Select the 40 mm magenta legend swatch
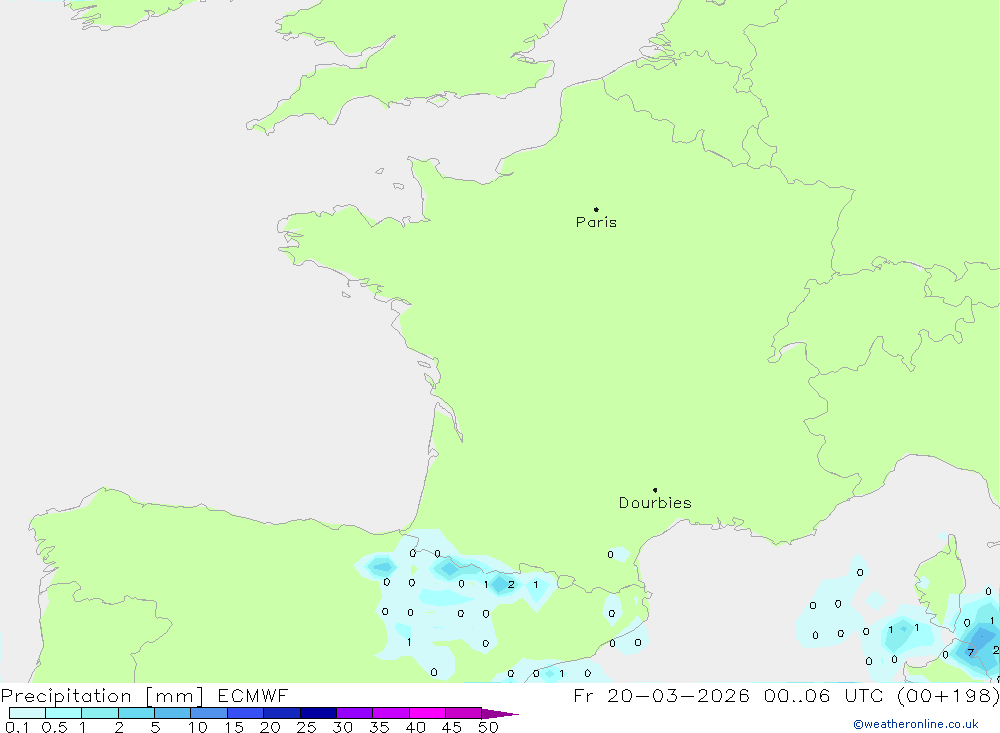1000x733 pixels. (x=427, y=713)
